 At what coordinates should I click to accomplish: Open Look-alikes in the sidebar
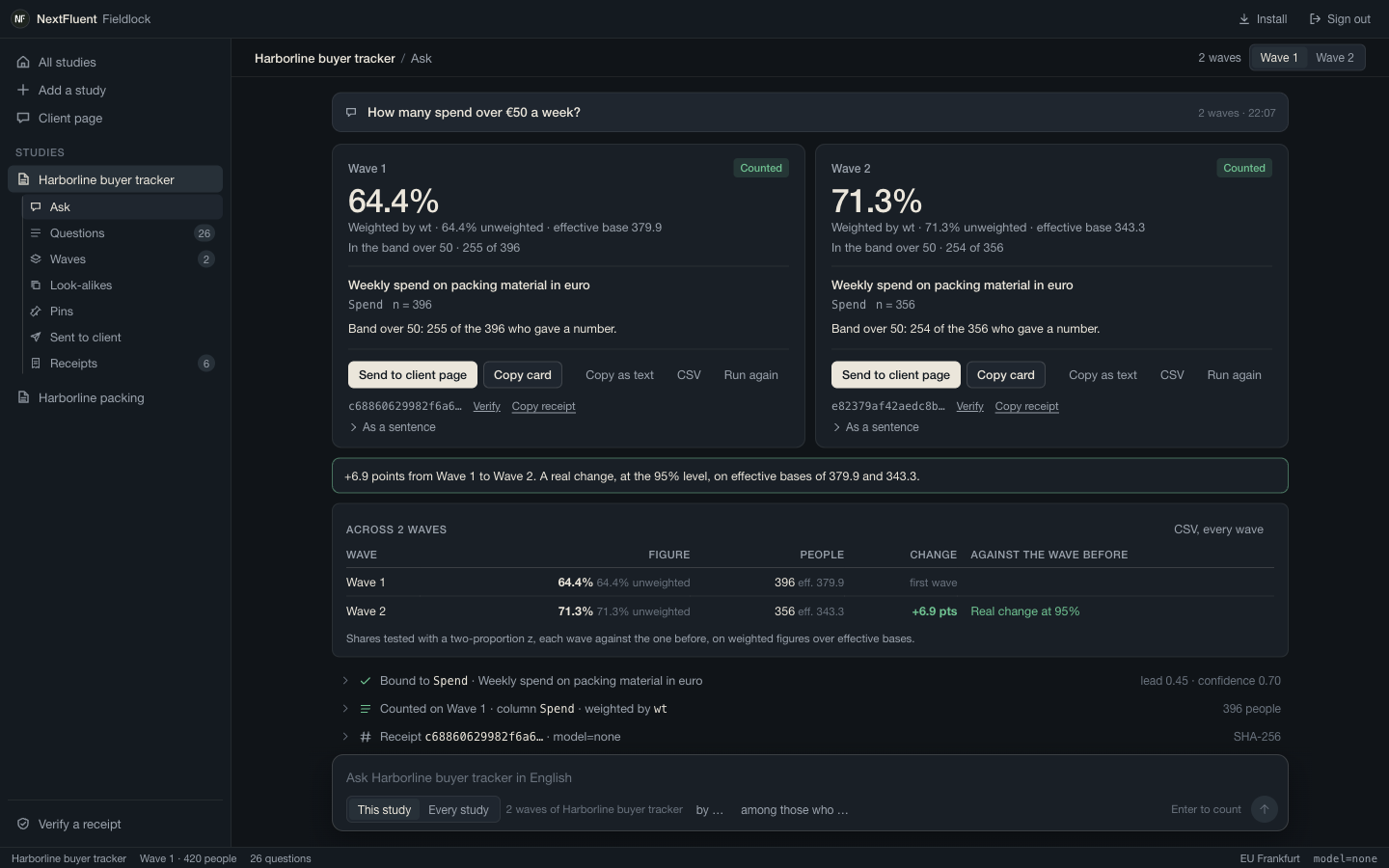pyautogui.click(x=122, y=285)
